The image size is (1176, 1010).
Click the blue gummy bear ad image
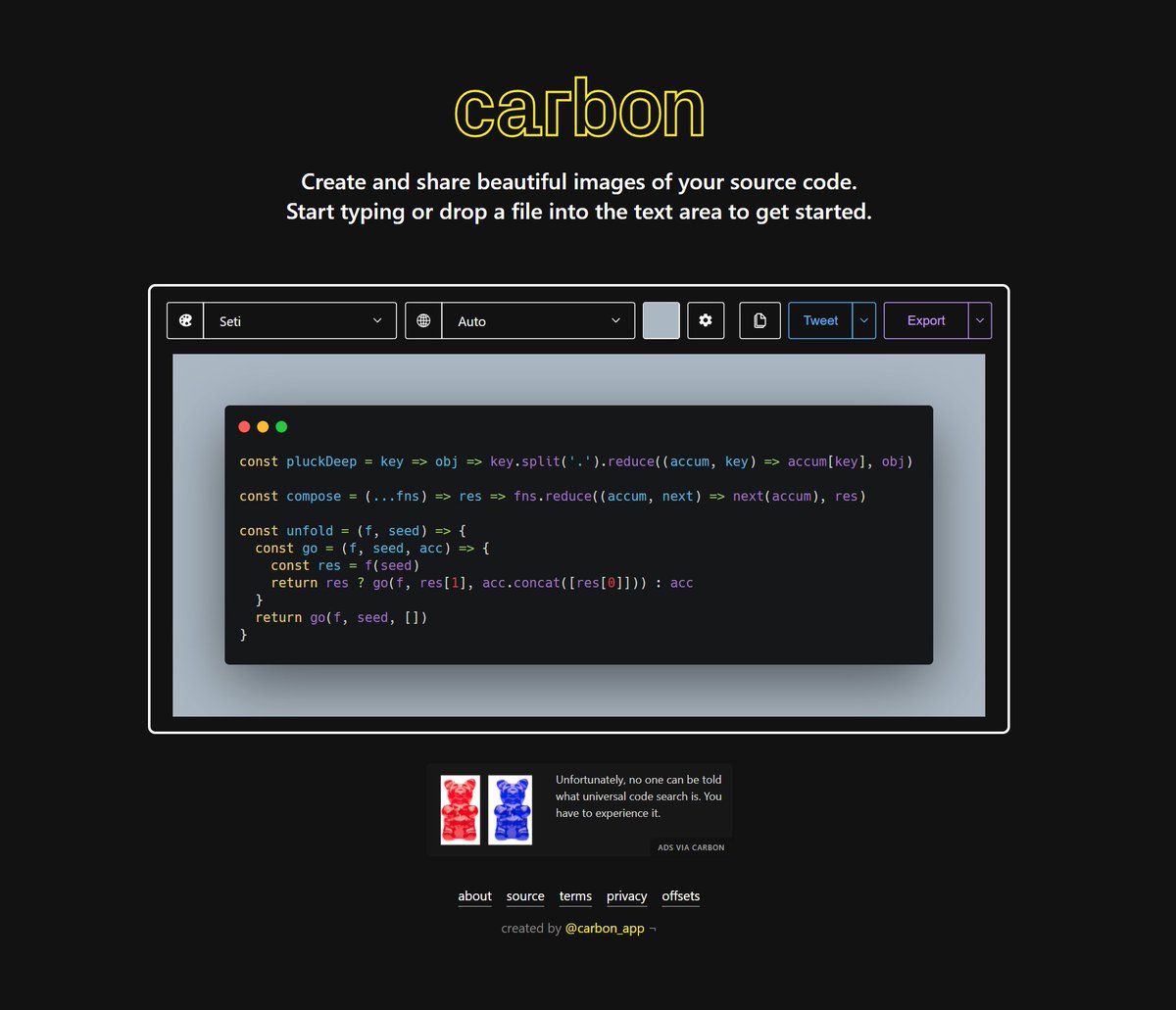510,810
